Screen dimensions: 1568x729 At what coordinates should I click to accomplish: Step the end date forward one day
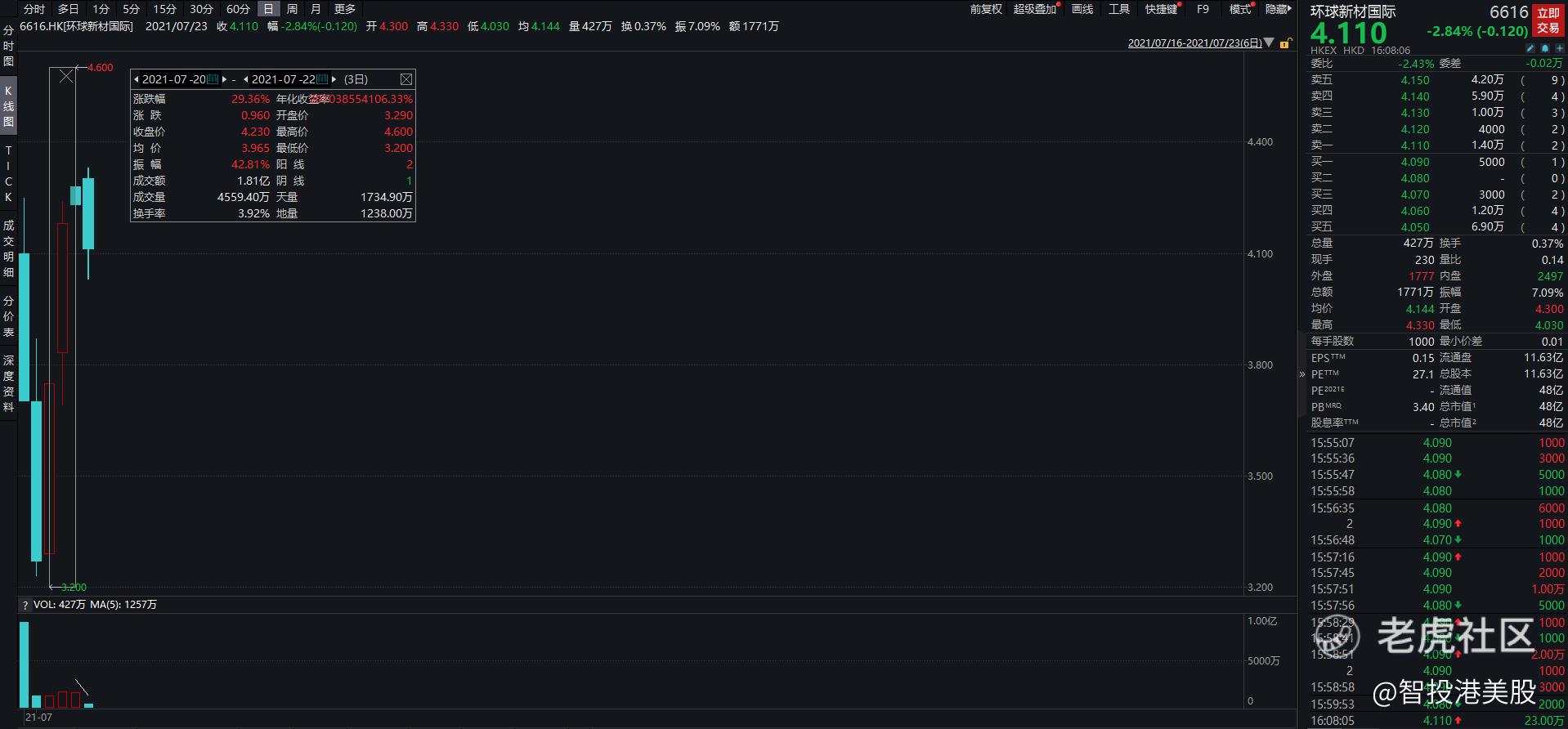coord(334,79)
